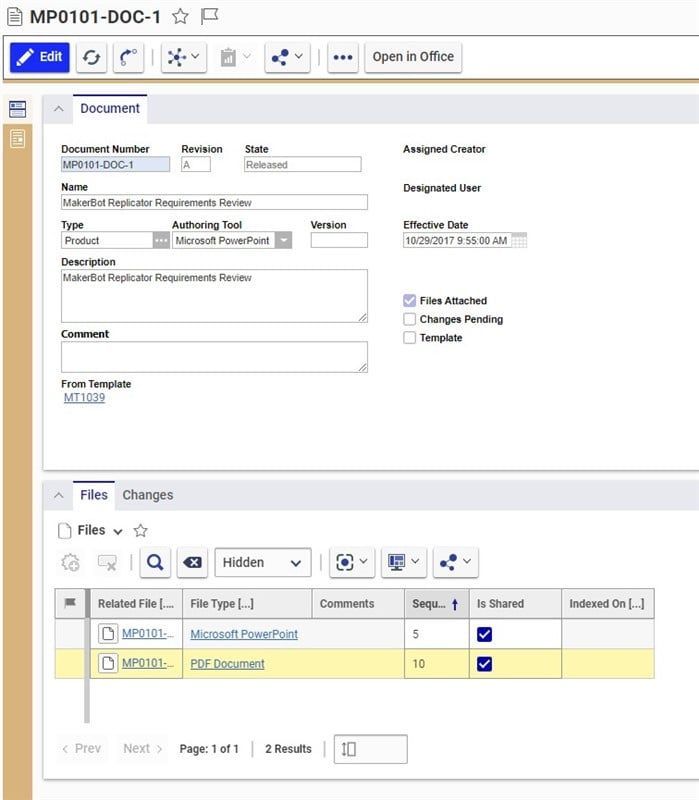This screenshot has height=800, width=699.
Task: Open the three-dots more actions menu
Action: click(342, 57)
